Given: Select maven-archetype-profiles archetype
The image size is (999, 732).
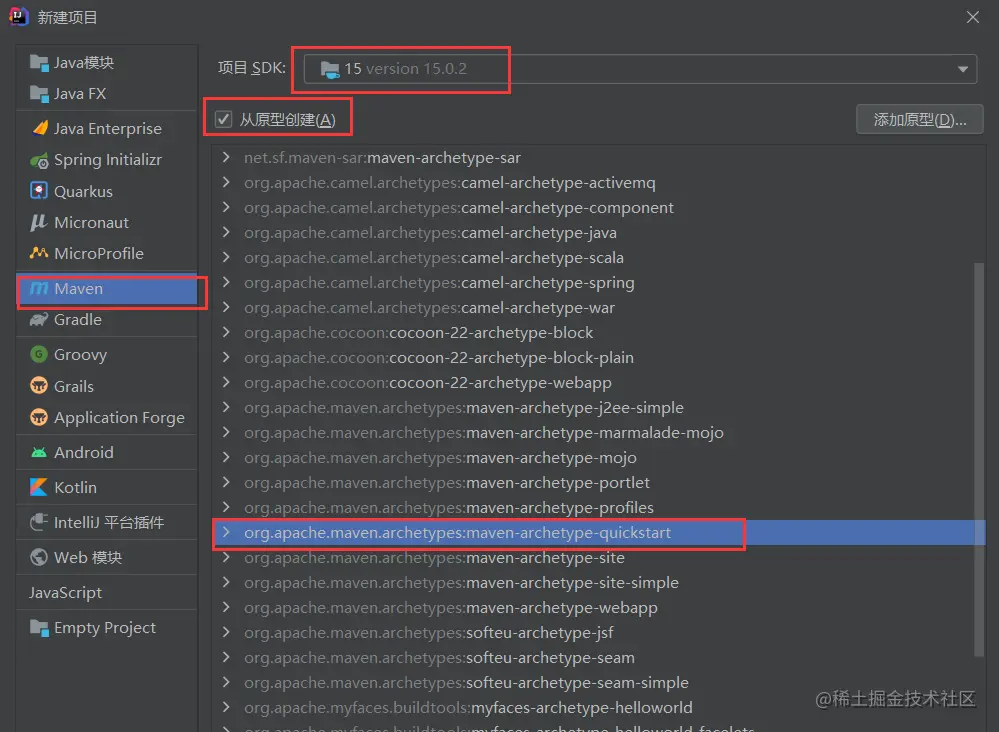Looking at the screenshot, I should pos(599,507).
